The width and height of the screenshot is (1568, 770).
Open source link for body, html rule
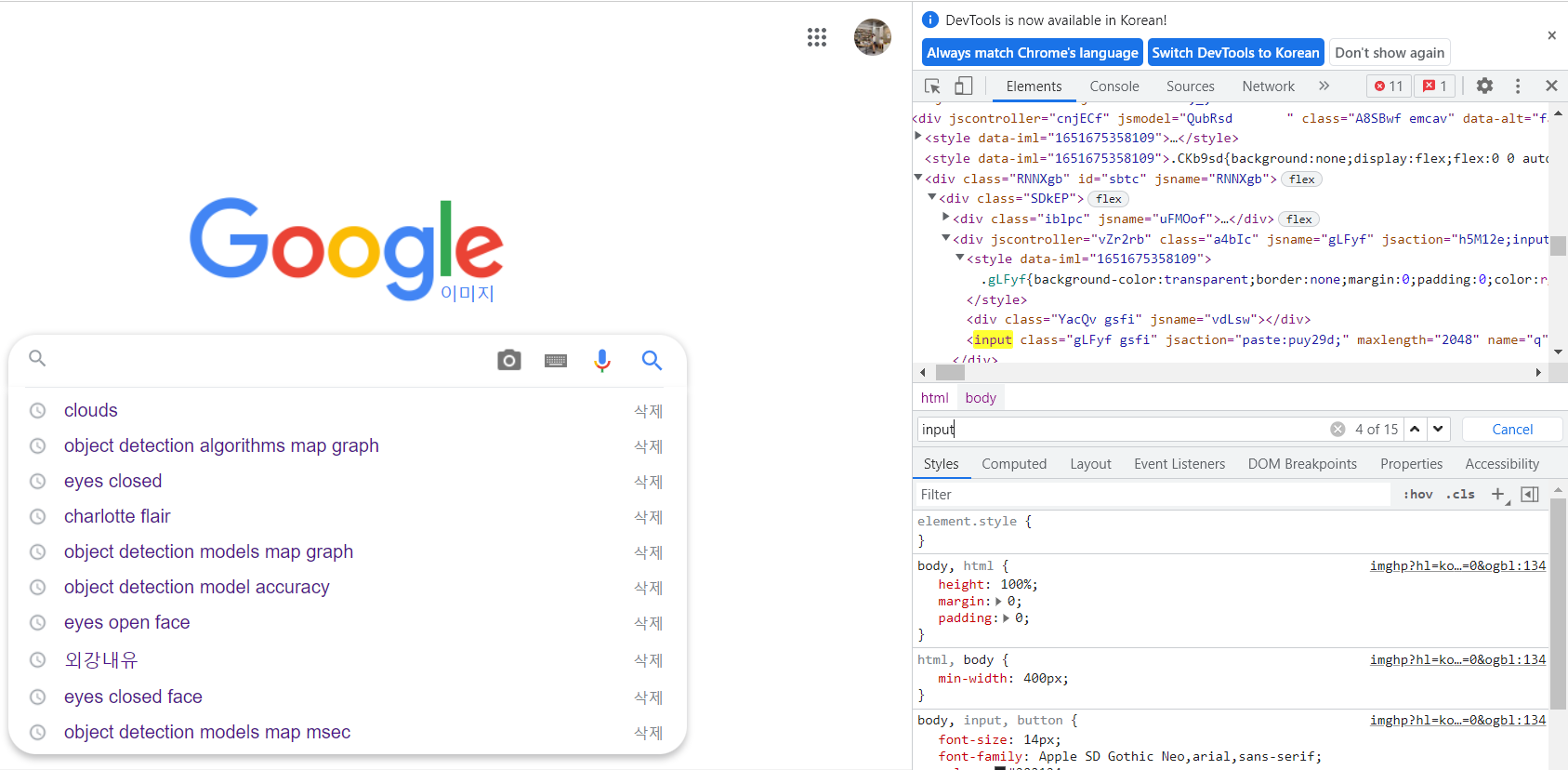click(x=1457, y=565)
